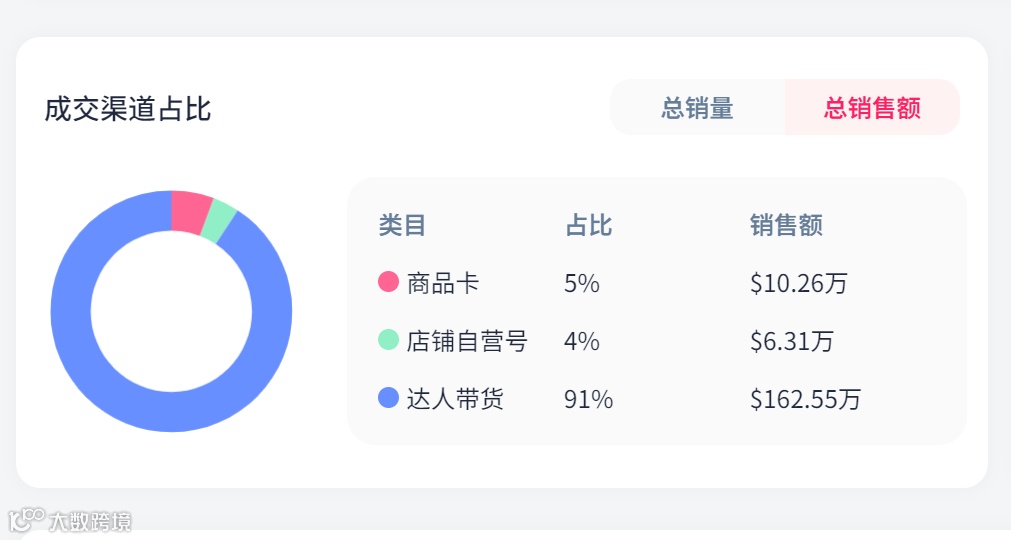Select the 总销售额 tab
The height and width of the screenshot is (540, 1011).
872,108
